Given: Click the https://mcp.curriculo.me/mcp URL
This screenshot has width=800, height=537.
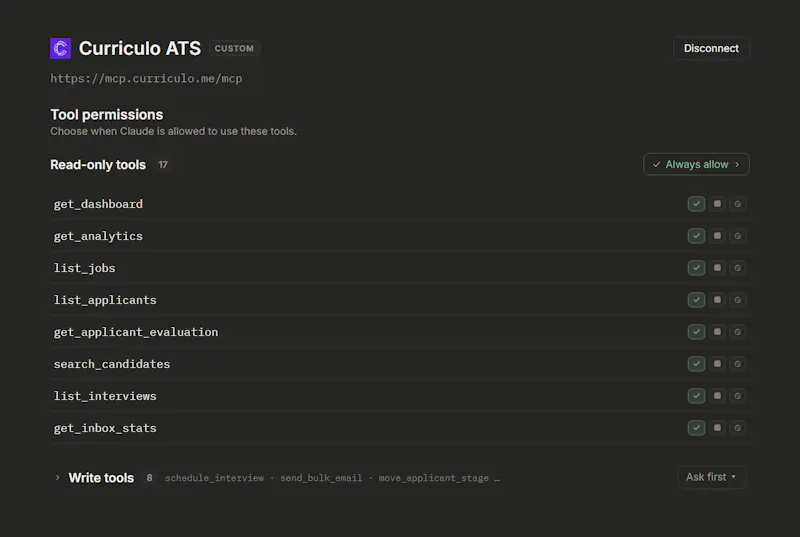Looking at the screenshot, I should pyautogui.click(x=146, y=78).
